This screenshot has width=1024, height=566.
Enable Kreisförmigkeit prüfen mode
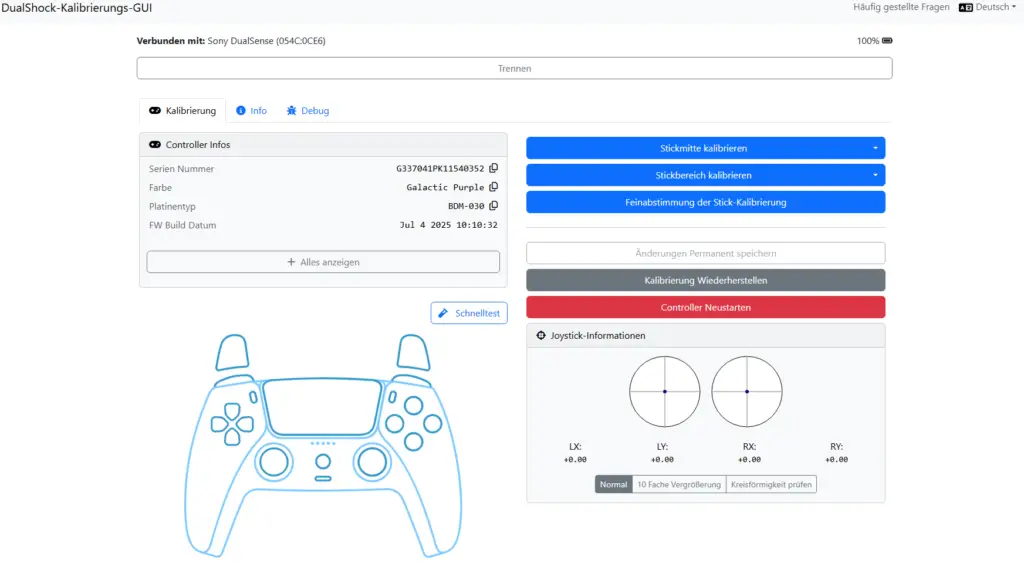[771, 484]
